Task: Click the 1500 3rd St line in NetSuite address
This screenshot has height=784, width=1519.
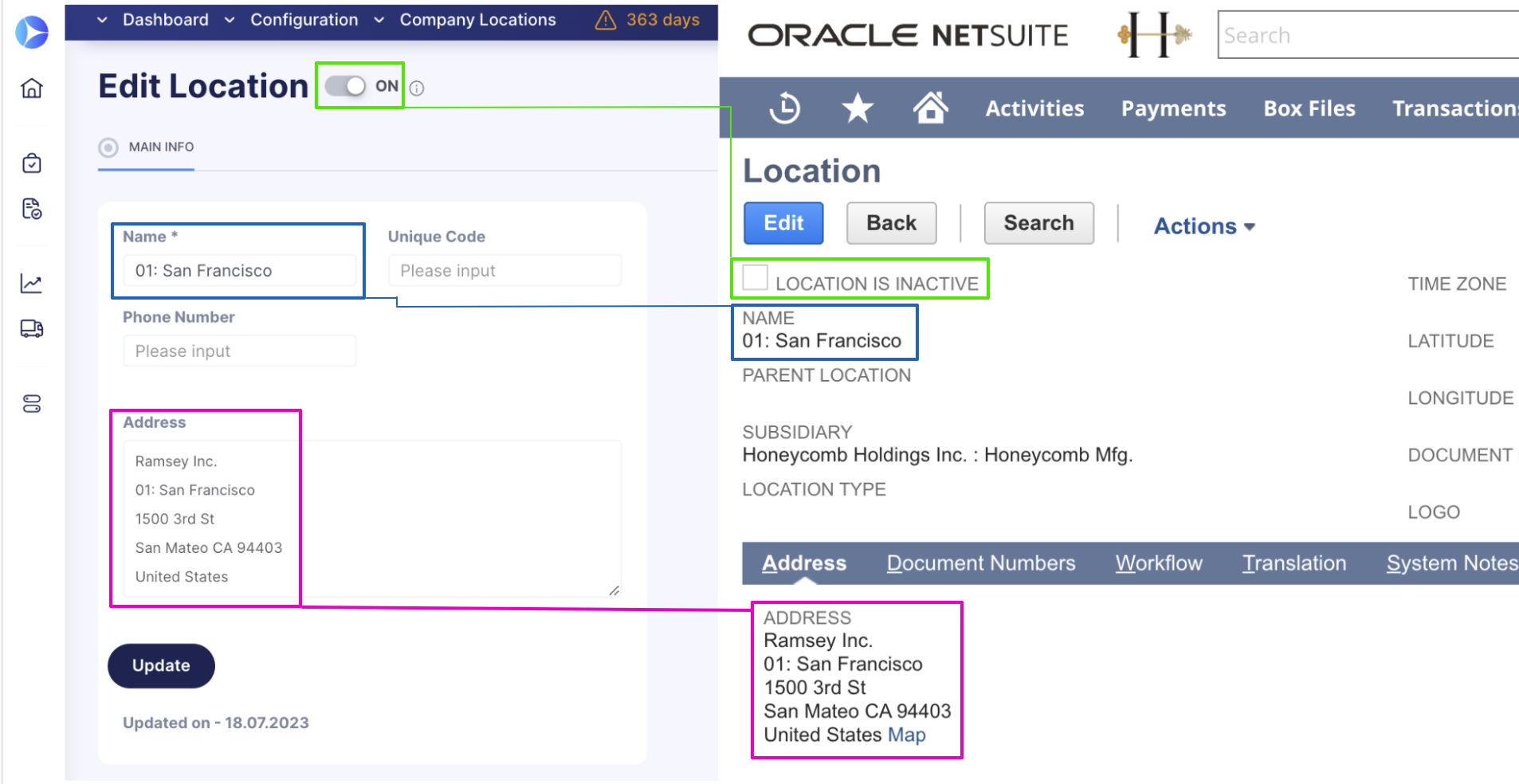Action: [814, 688]
